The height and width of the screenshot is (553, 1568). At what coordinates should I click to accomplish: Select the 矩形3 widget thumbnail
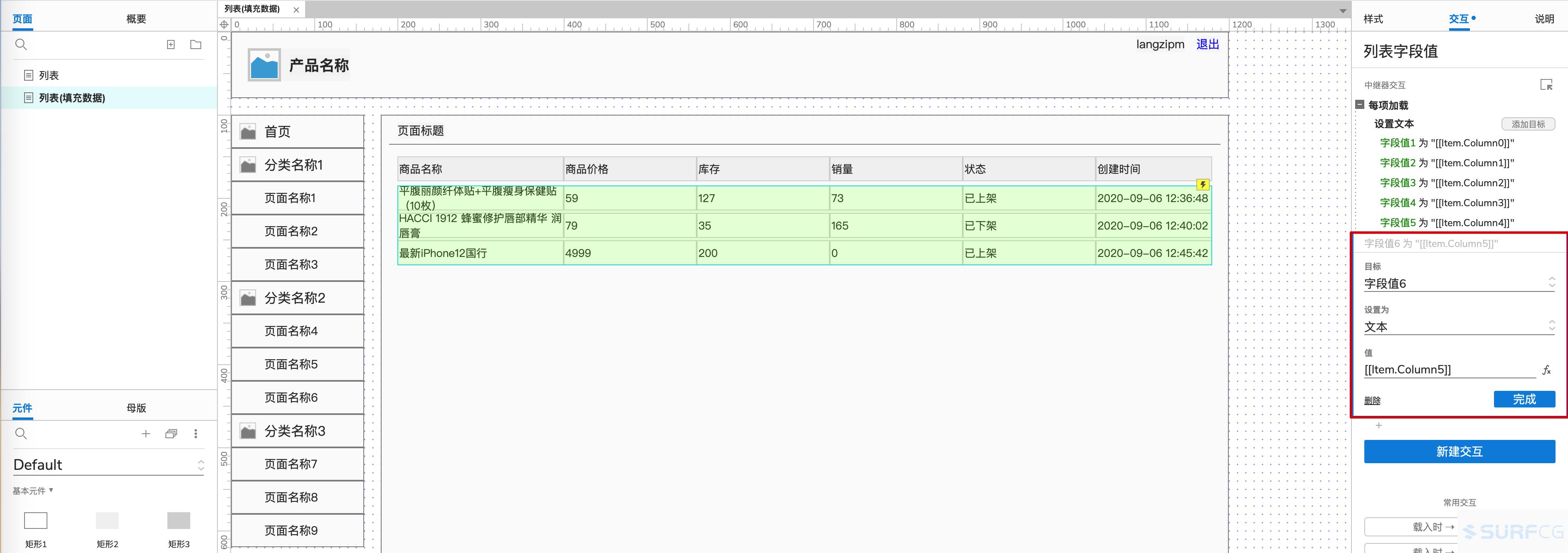178,520
